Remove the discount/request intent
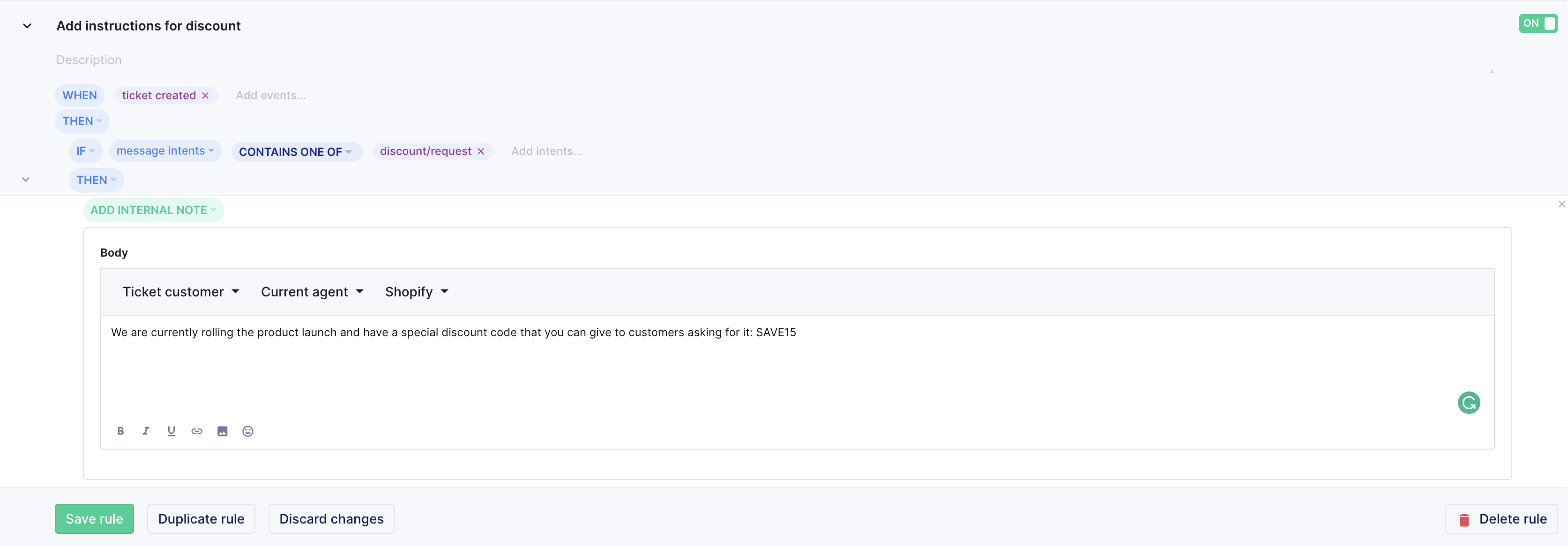1568x546 pixels. 481,151
